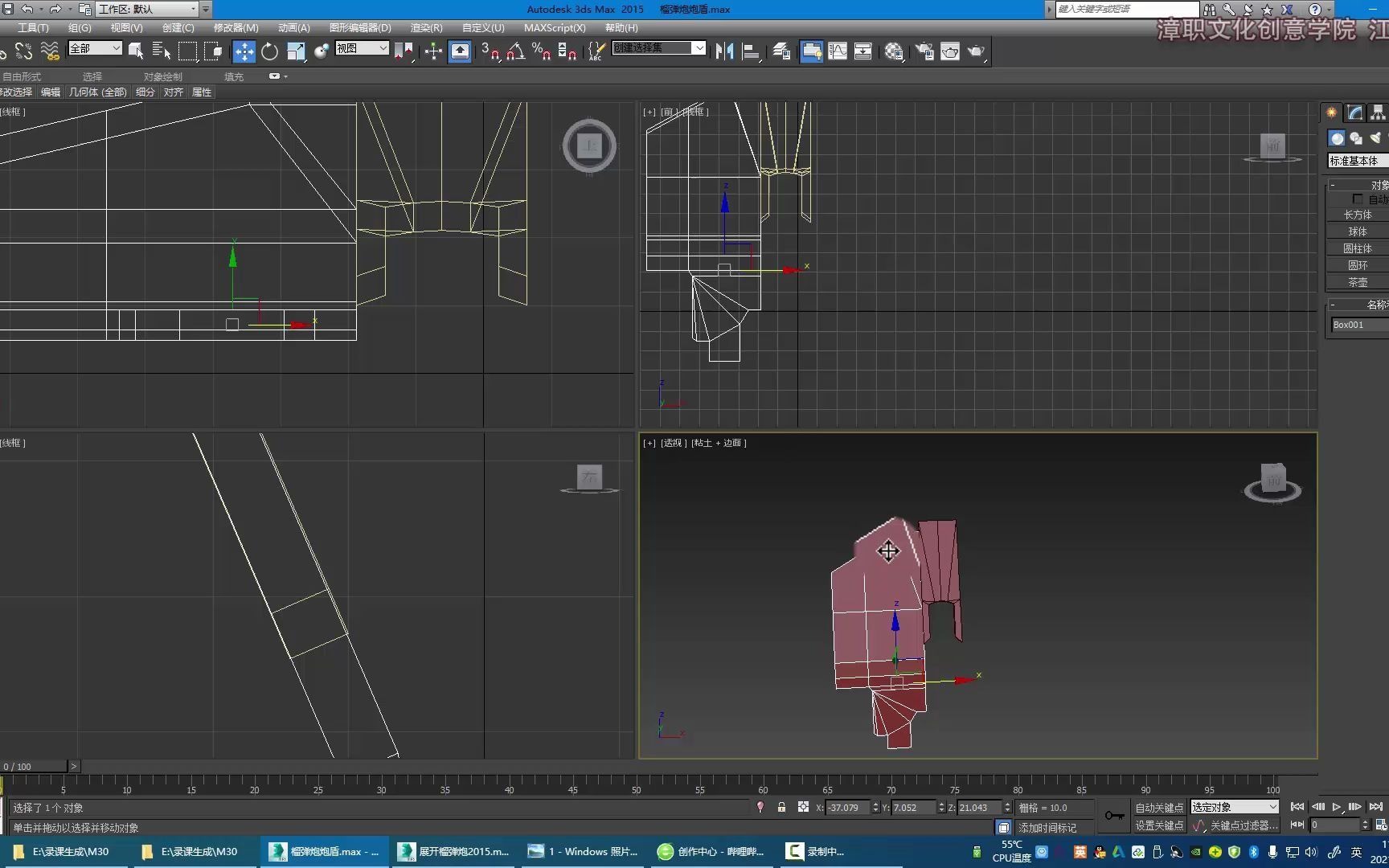
Task: Click the 球体 sphere button
Action: tap(1358, 231)
